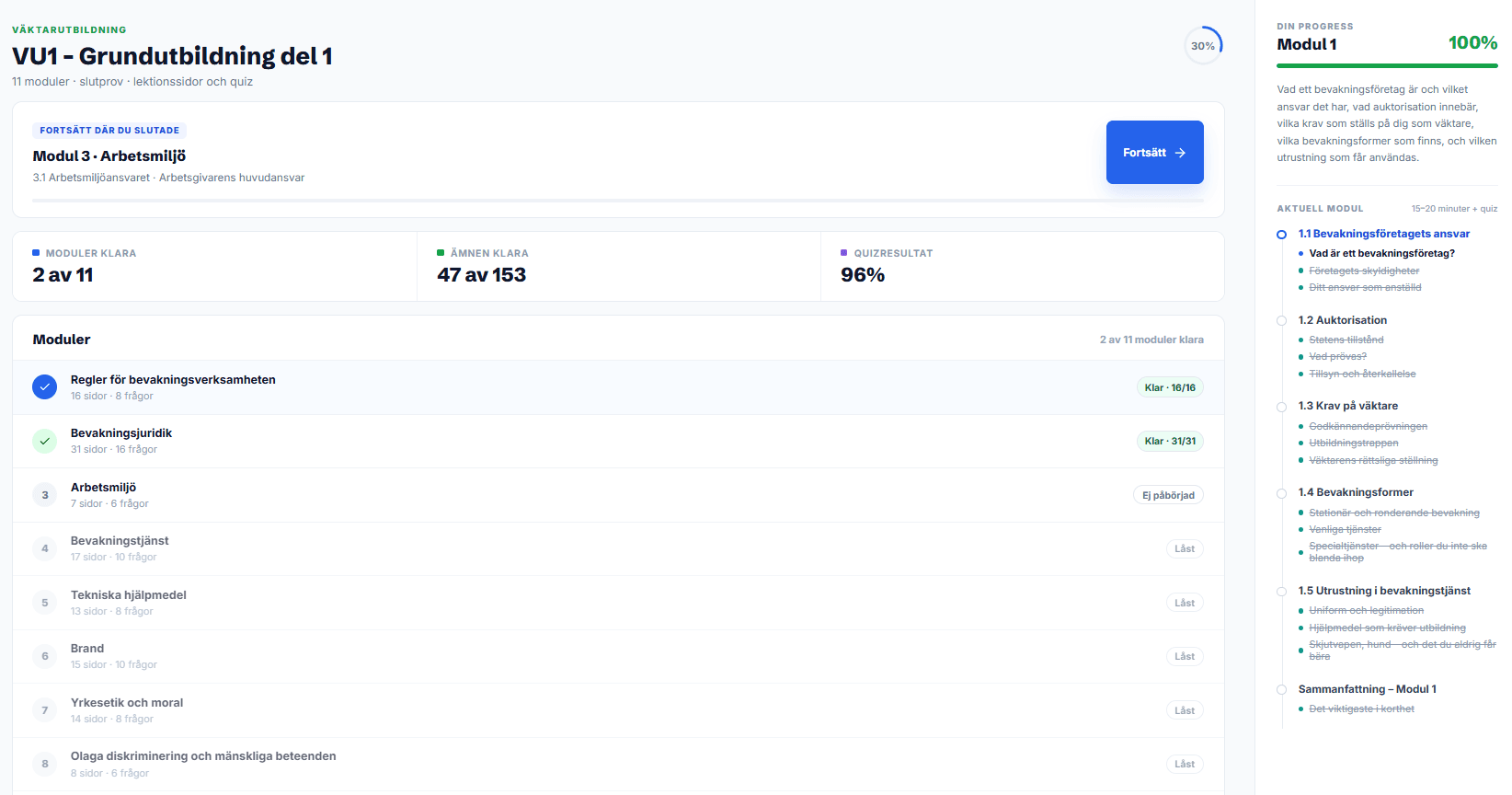Select the radio circle for 1.1 Bevakningsföretagets ansvar

[x=1281, y=235]
